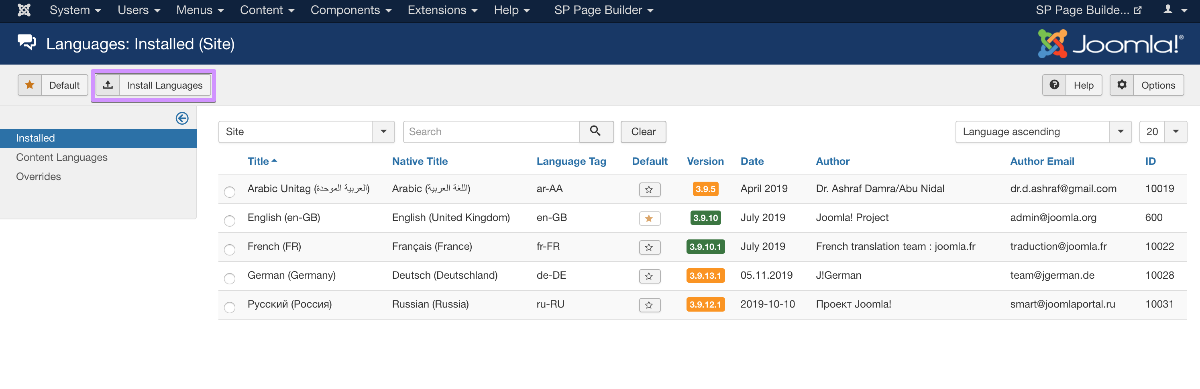Screen dimensions: 1200x389
Task: Click the orange default star for English (en-GB)
Action: (x=649, y=218)
